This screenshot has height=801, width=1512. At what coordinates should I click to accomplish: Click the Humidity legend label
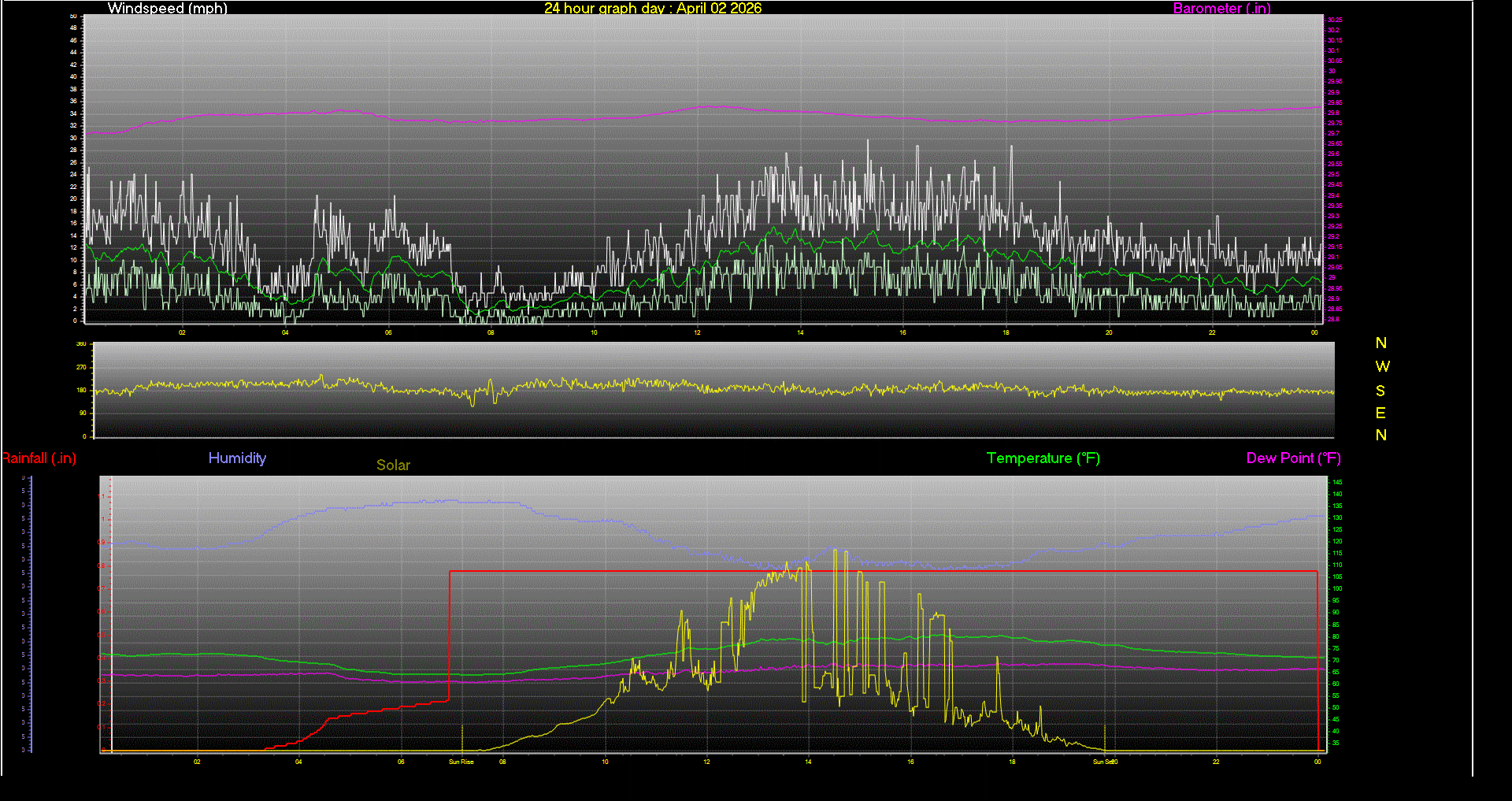click(x=237, y=458)
